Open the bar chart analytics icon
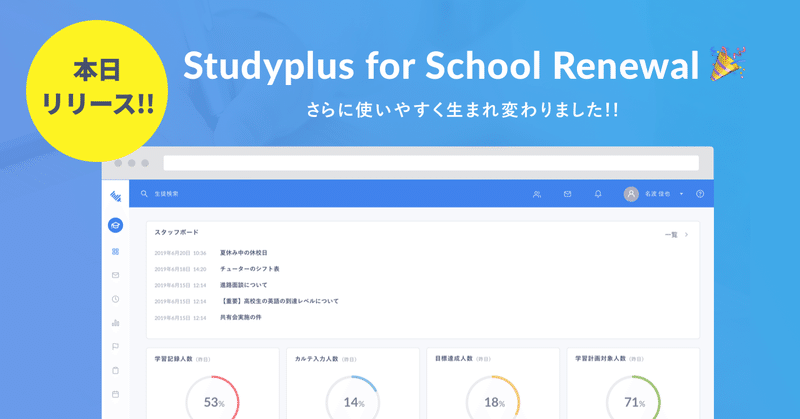The height and width of the screenshot is (419, 800). pyautogui.click(x=115, y=323)
